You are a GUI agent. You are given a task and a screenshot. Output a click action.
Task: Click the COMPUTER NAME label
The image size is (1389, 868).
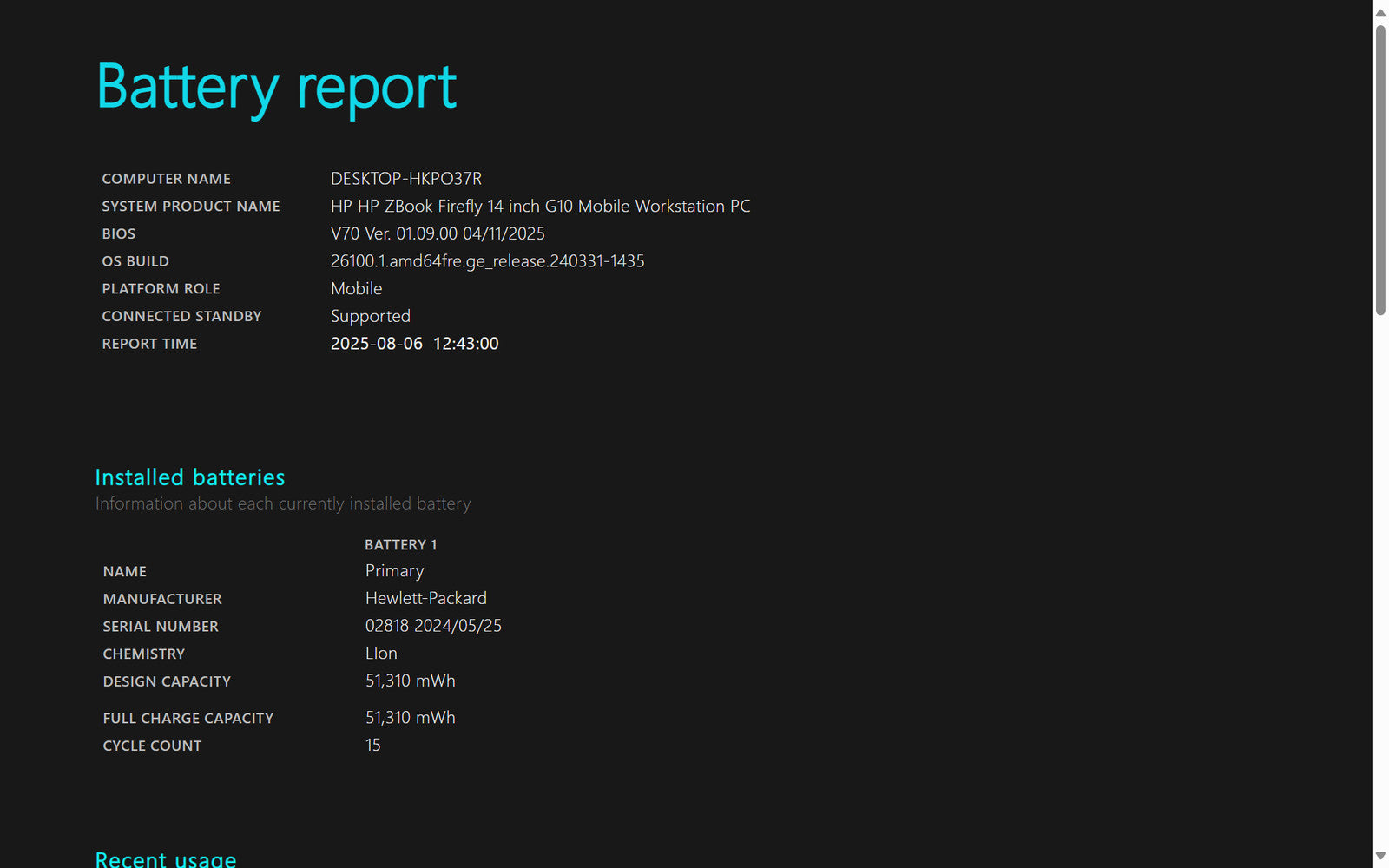click(x=167, y=179)
